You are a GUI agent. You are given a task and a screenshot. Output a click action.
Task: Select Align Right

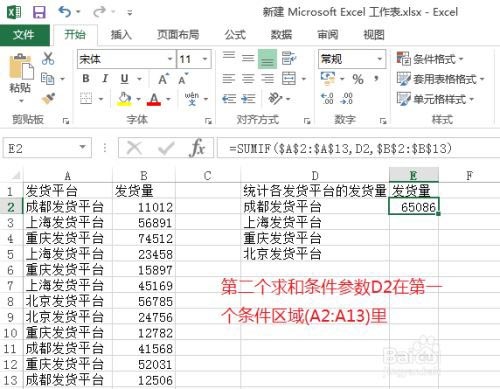[x=267, y=79]
